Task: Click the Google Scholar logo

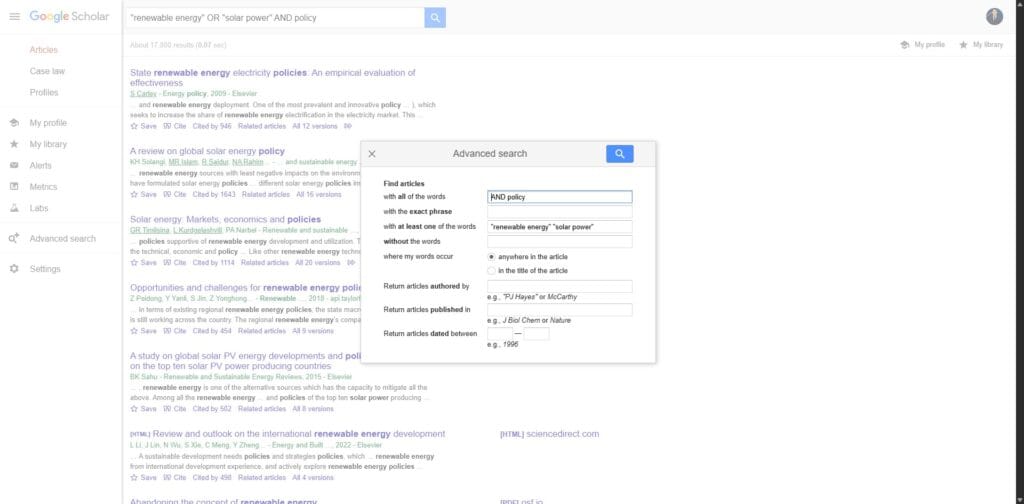Action: pyautogui.click(x=69, y=17)
